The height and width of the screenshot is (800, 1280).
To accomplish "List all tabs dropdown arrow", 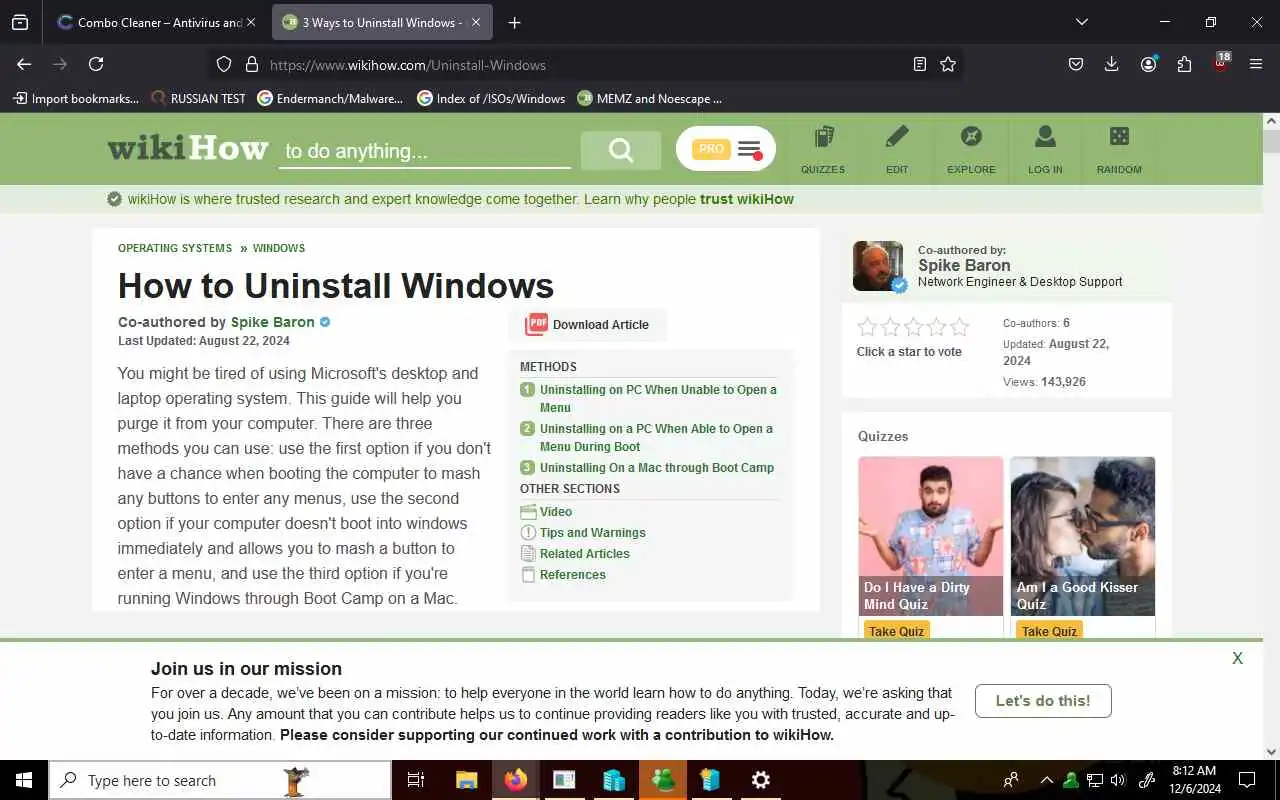I will [1081, 22].
